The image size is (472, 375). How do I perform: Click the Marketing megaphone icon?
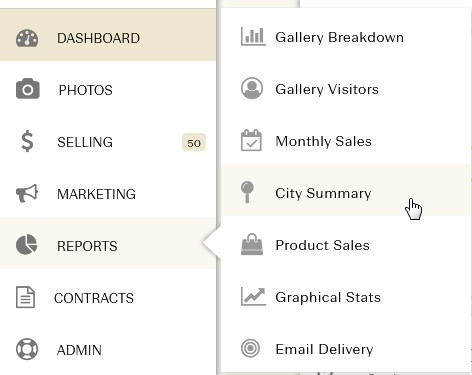point(27,193)
